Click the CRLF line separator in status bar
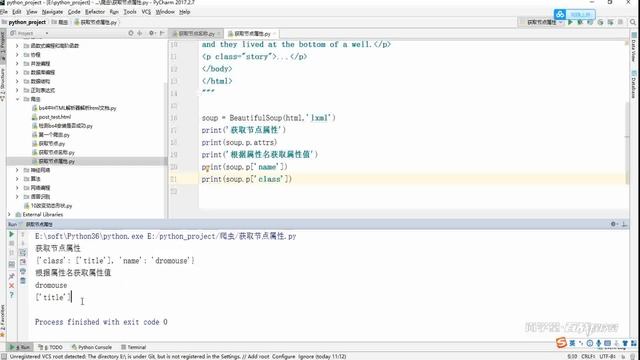 pyautogui.click(x=588, y=356)
